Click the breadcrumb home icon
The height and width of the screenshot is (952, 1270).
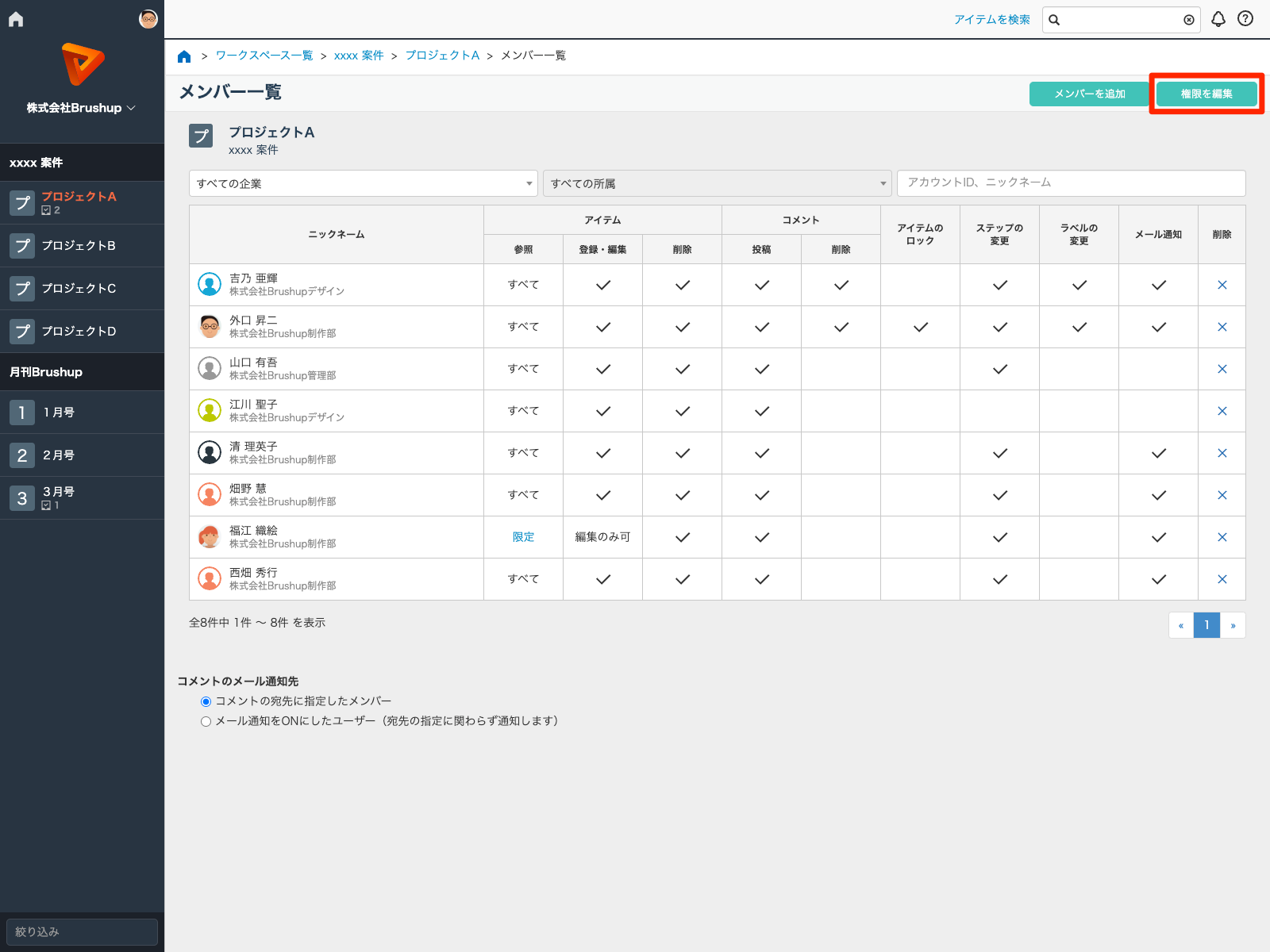tap(184, 56)
